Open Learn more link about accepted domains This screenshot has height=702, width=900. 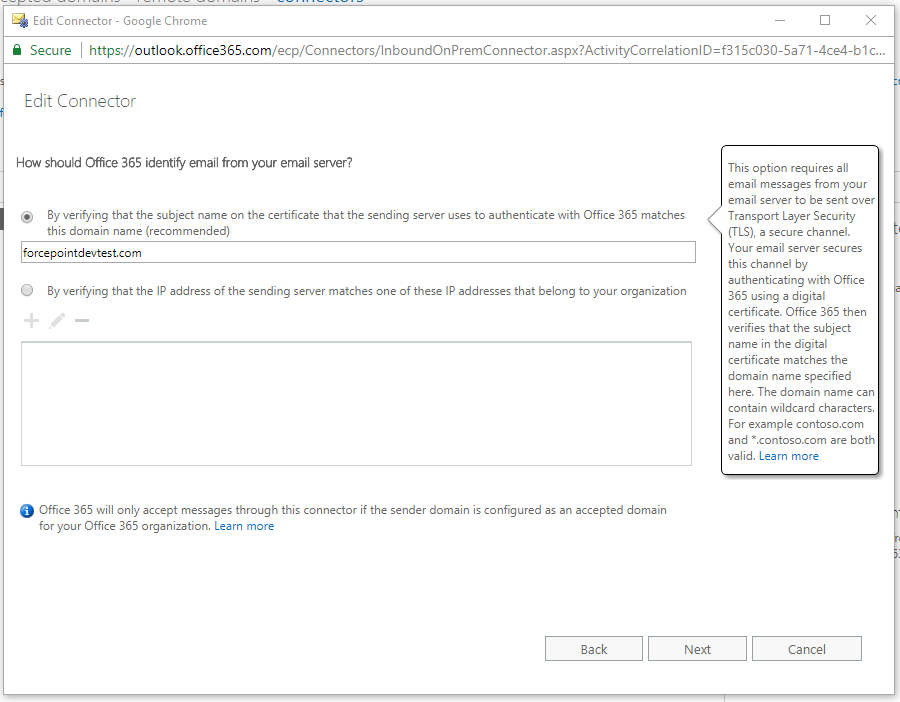[244, 526]
